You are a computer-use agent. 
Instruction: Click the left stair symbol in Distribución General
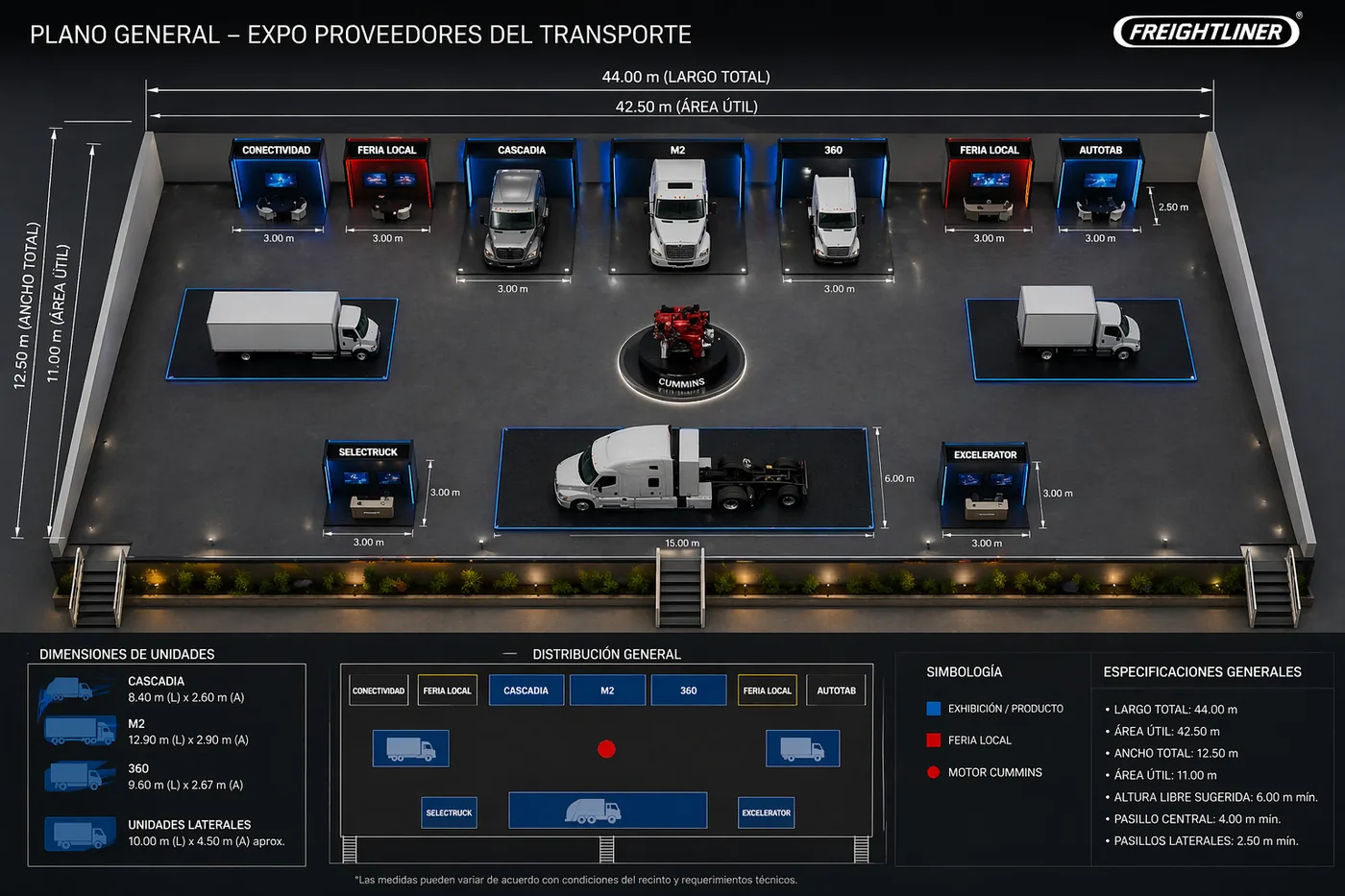tap(350, 849)
